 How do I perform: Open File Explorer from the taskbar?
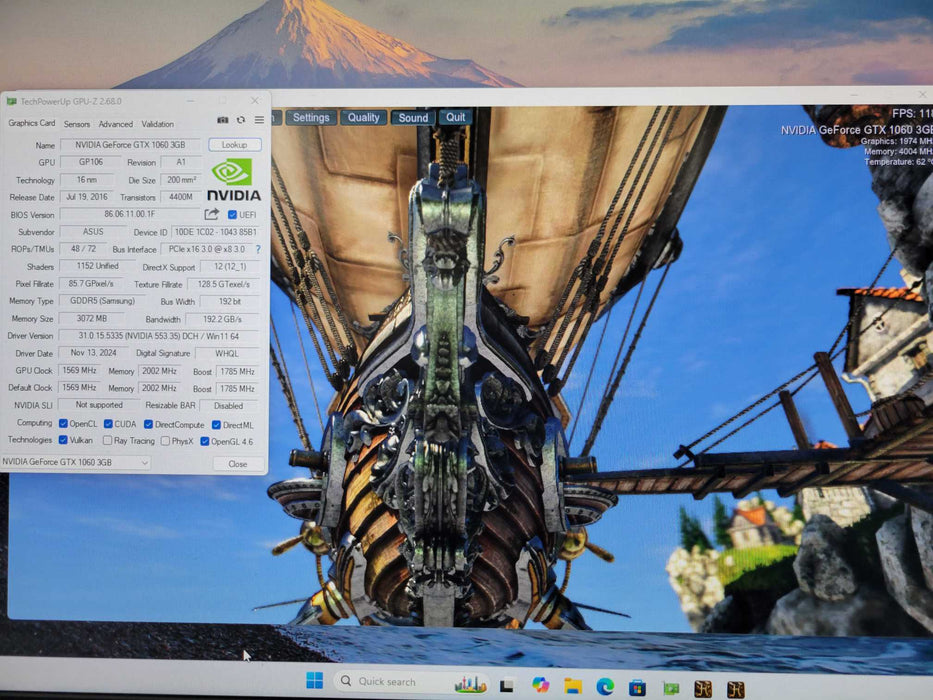(x=573, y=686)
